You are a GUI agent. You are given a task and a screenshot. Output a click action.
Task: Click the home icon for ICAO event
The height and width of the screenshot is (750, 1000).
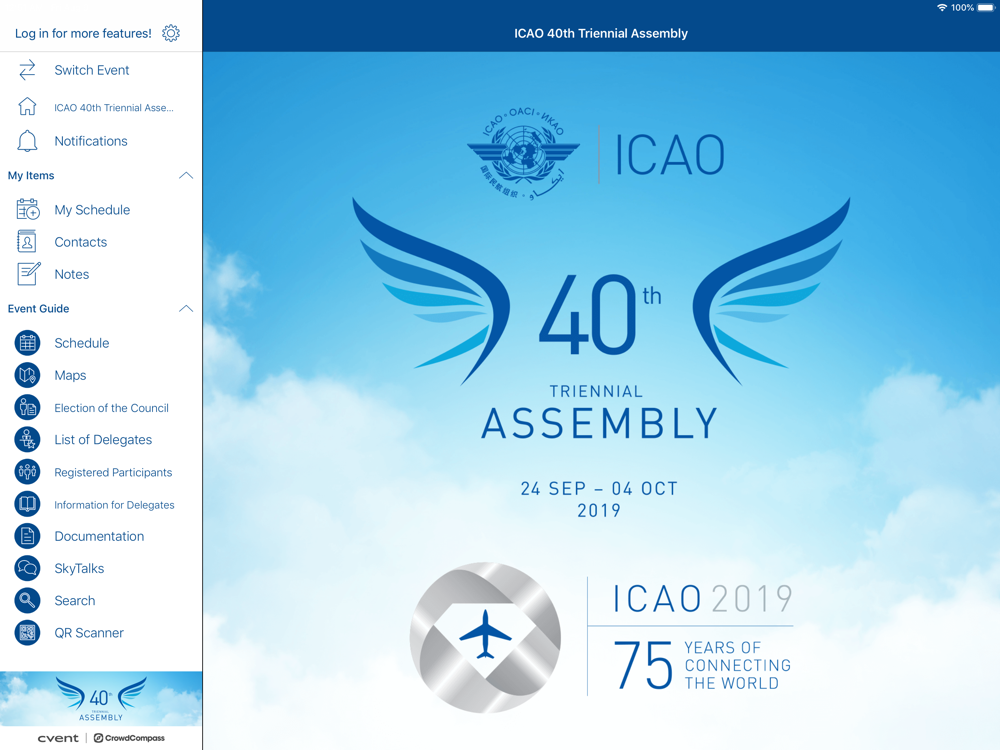pos(27,107)
